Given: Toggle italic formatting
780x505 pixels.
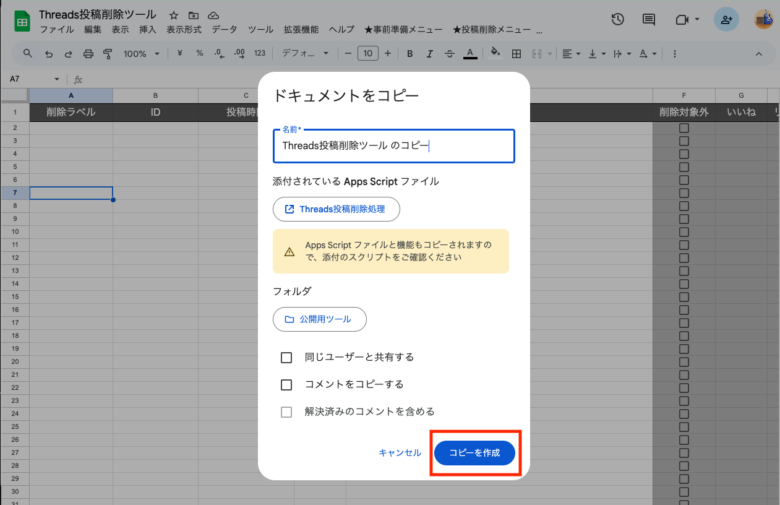Looking at the screenshot, I should [x=430, y=54].
